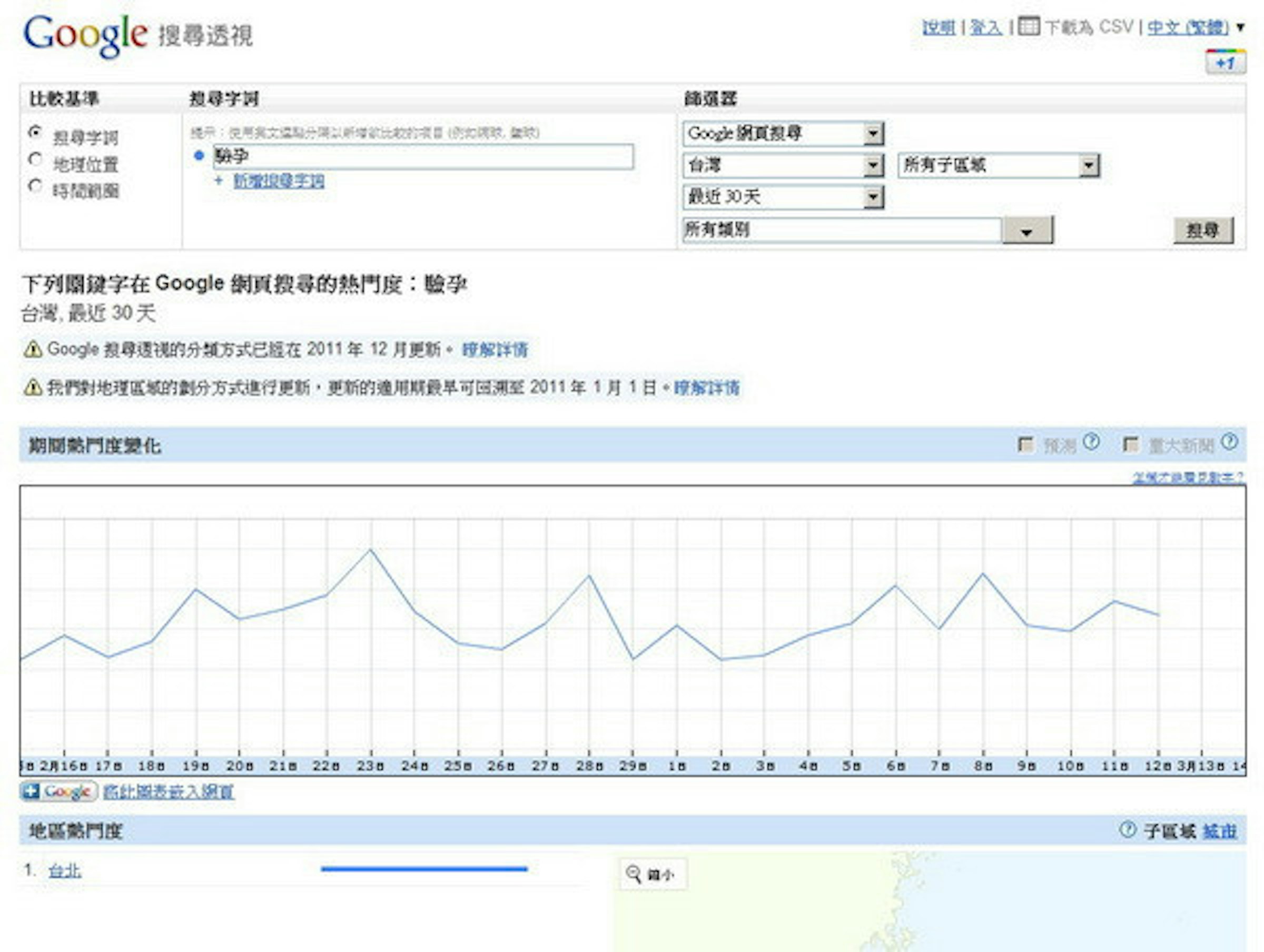
Task: Select the 時間範圍 radio button
Action: pos(35,186)
